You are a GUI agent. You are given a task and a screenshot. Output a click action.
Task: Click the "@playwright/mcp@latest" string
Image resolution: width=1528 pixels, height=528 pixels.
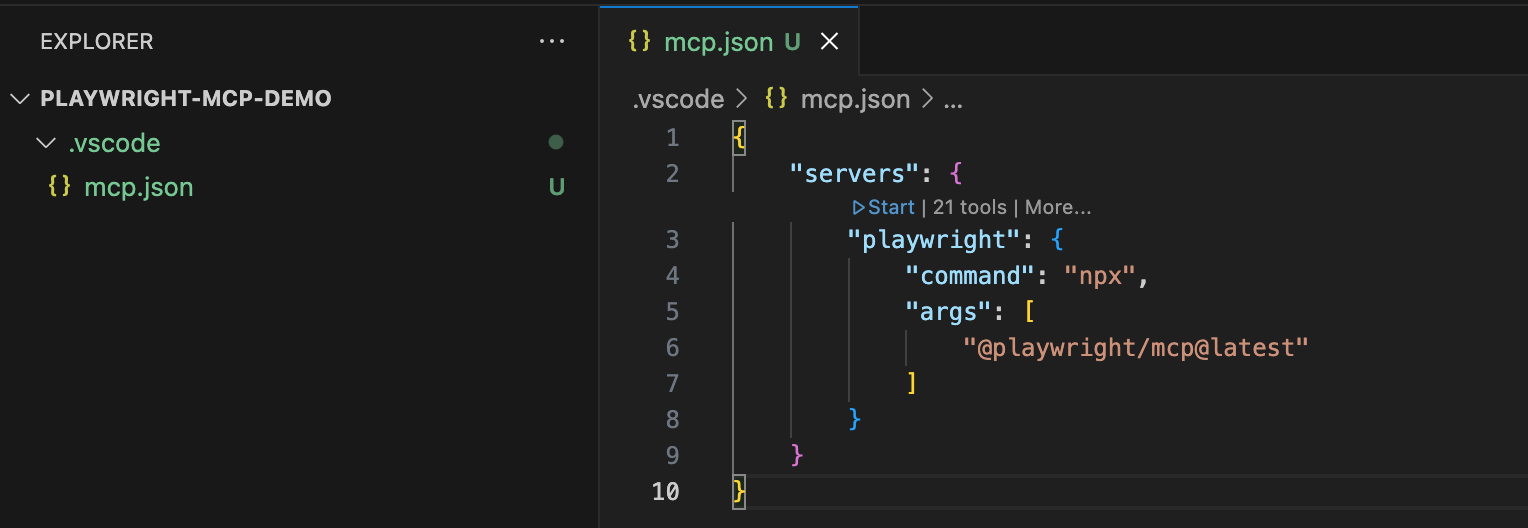(x=1136, y=348)
